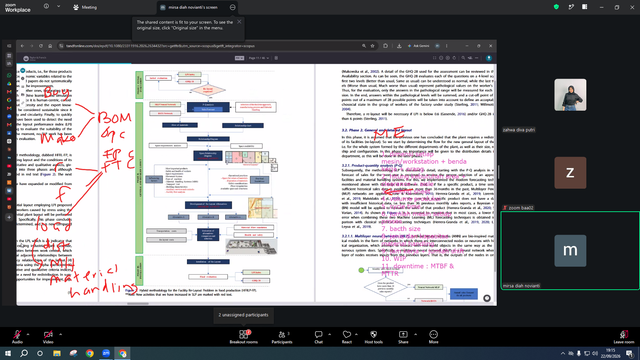Open Zoom app icon on taskbar

106,353
